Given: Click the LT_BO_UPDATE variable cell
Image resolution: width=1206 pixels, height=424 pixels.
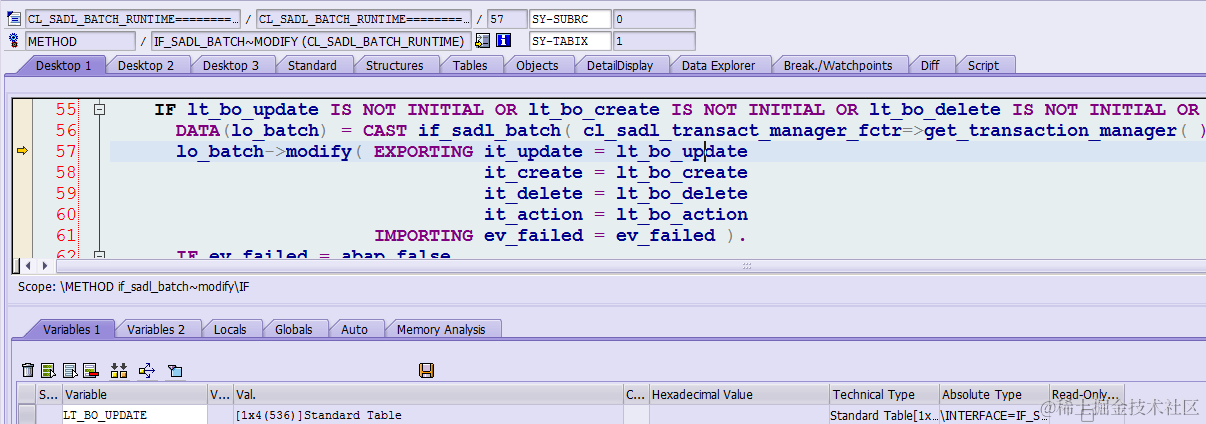Looking at the screenshot, I should point(134,415).
